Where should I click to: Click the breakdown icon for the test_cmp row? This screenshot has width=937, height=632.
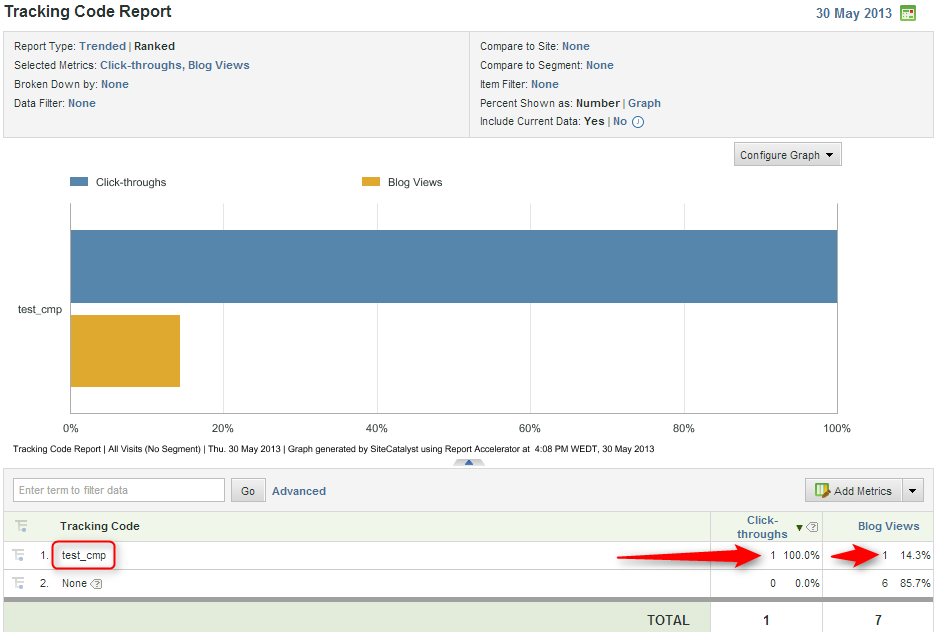tap(21, 555)
